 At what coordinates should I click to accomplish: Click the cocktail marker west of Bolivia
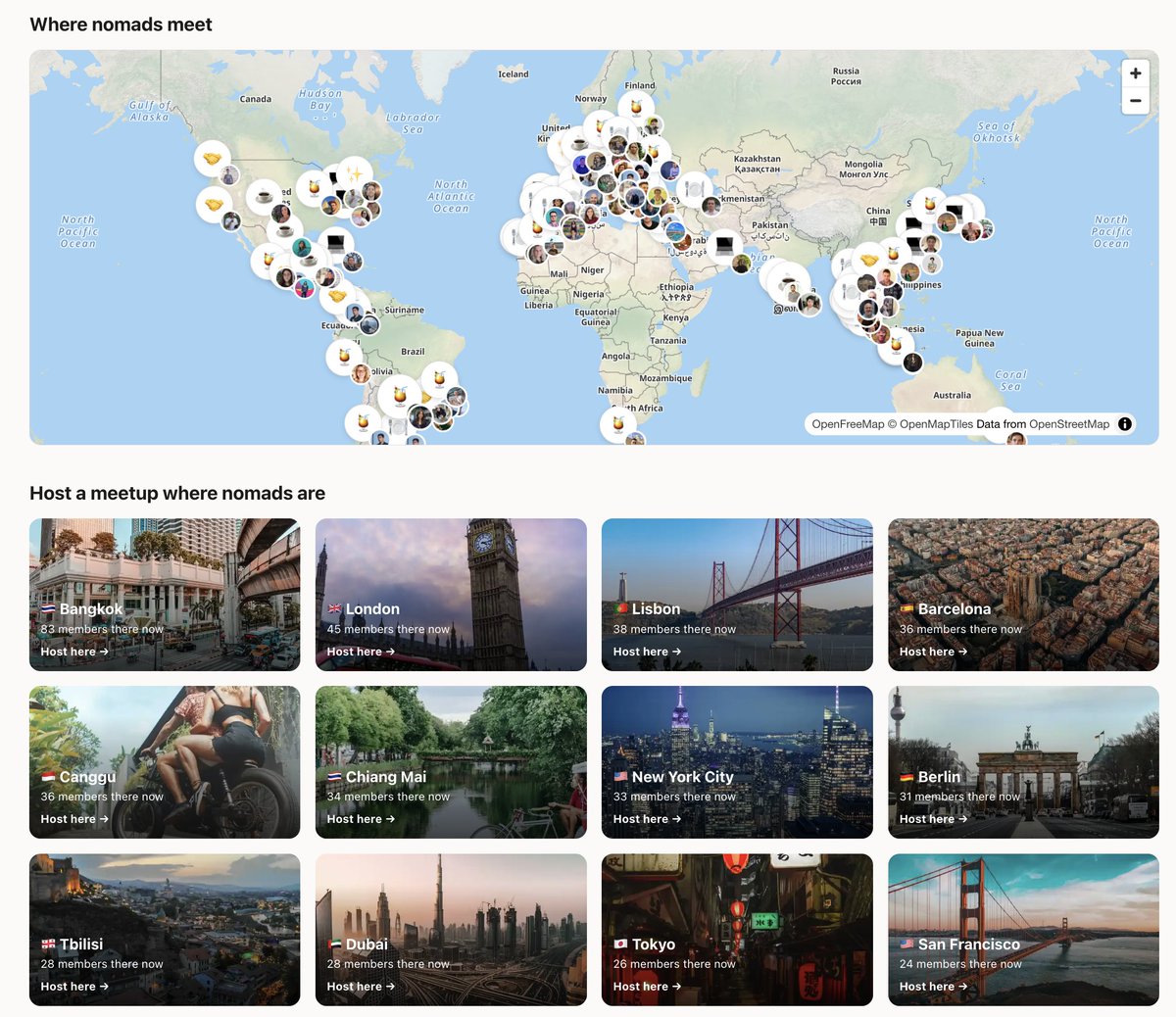345,357
